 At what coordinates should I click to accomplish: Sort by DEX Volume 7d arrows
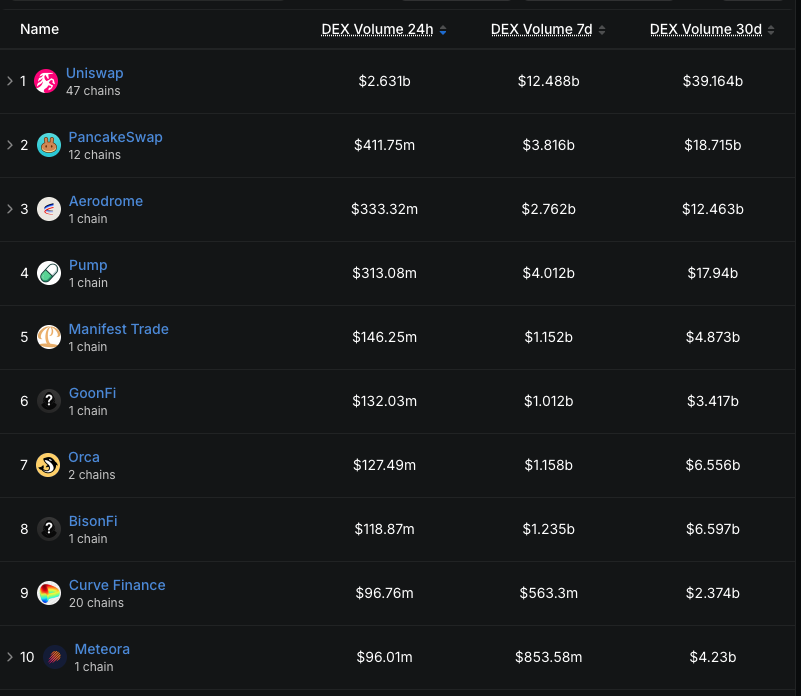point(602,30)
